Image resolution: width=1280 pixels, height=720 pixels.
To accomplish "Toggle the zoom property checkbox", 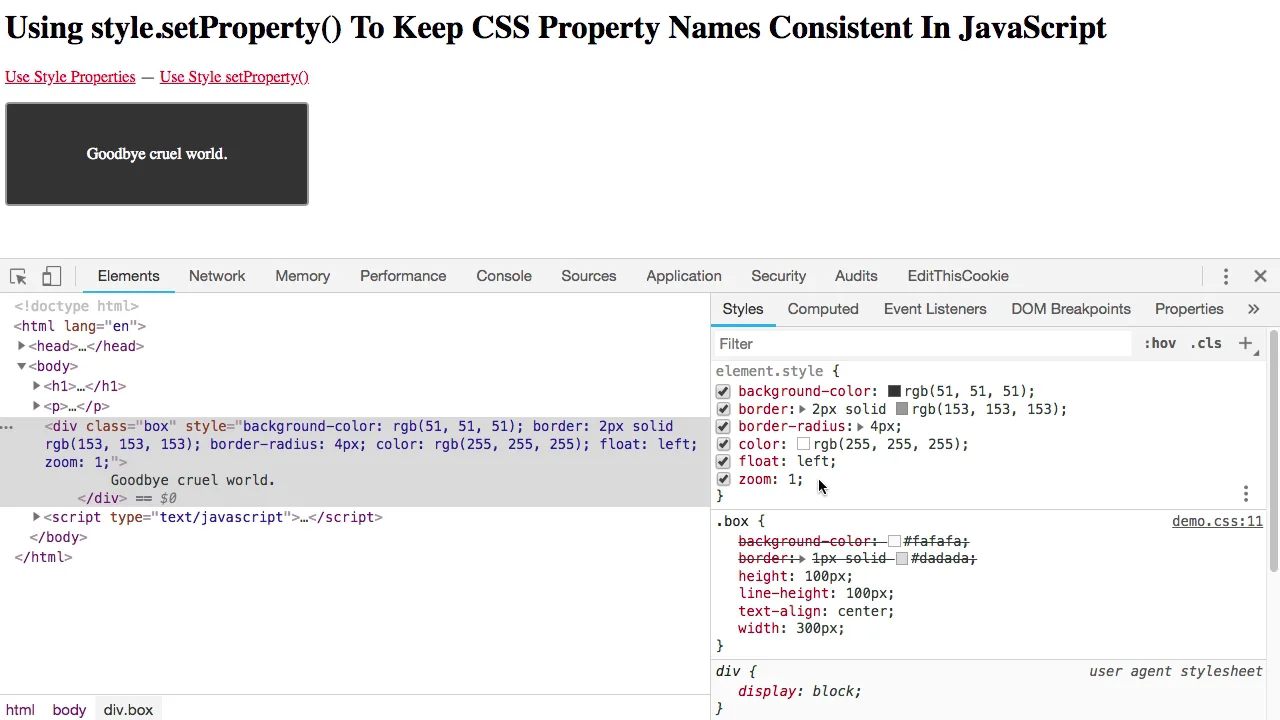I will tap(723, 479).
